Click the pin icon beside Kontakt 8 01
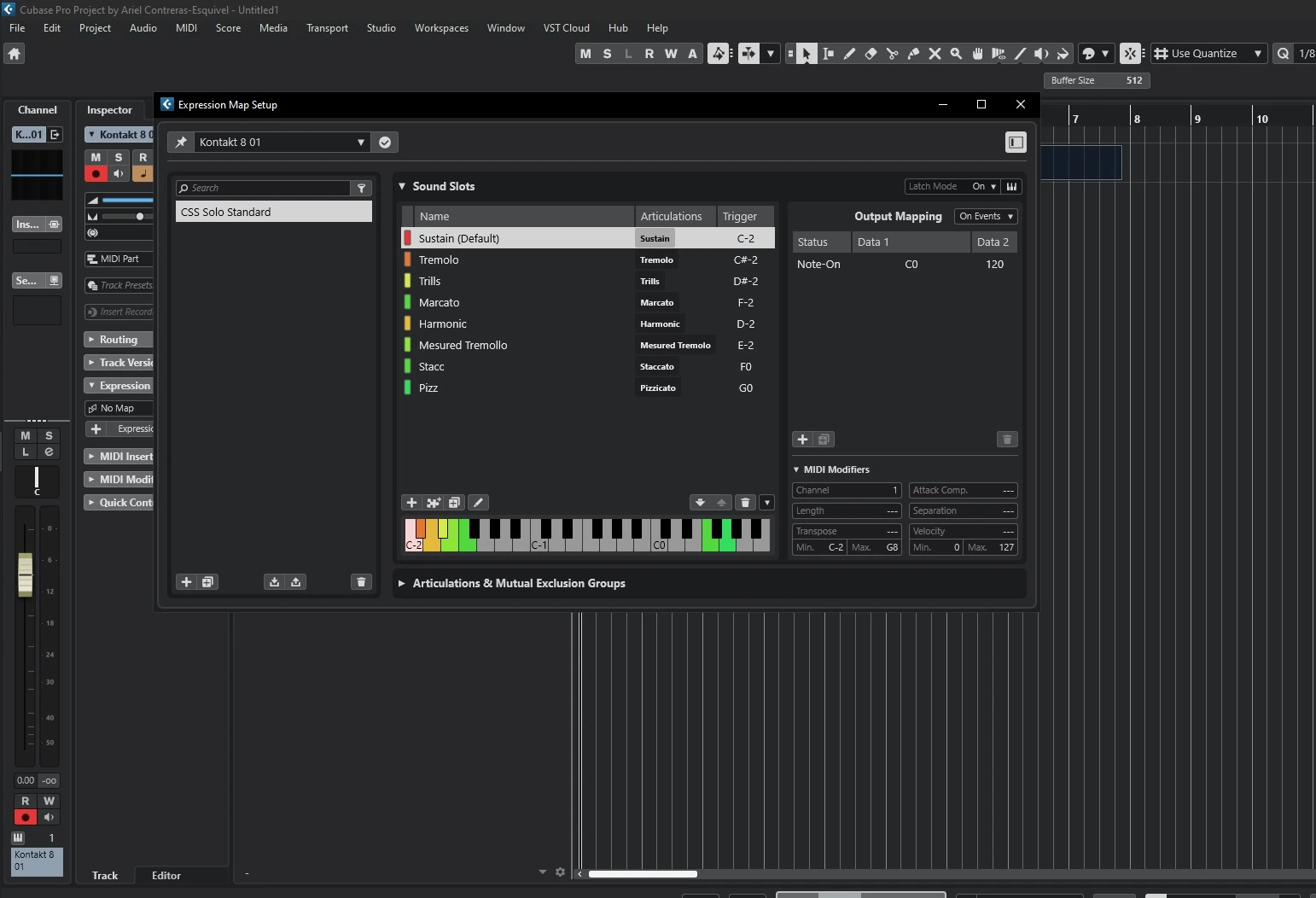Screen dimensions: 1316x898 tap(181, 143)
